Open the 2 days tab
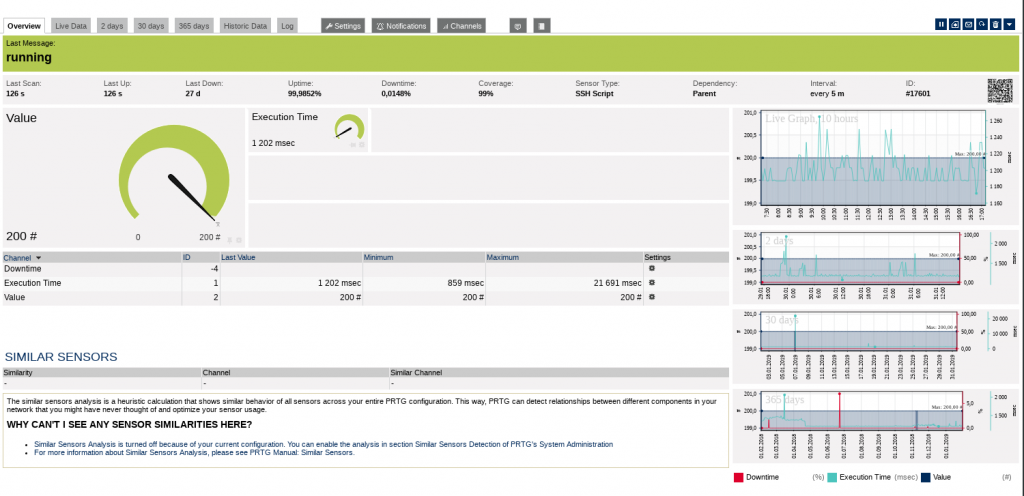 coord(112,26)
